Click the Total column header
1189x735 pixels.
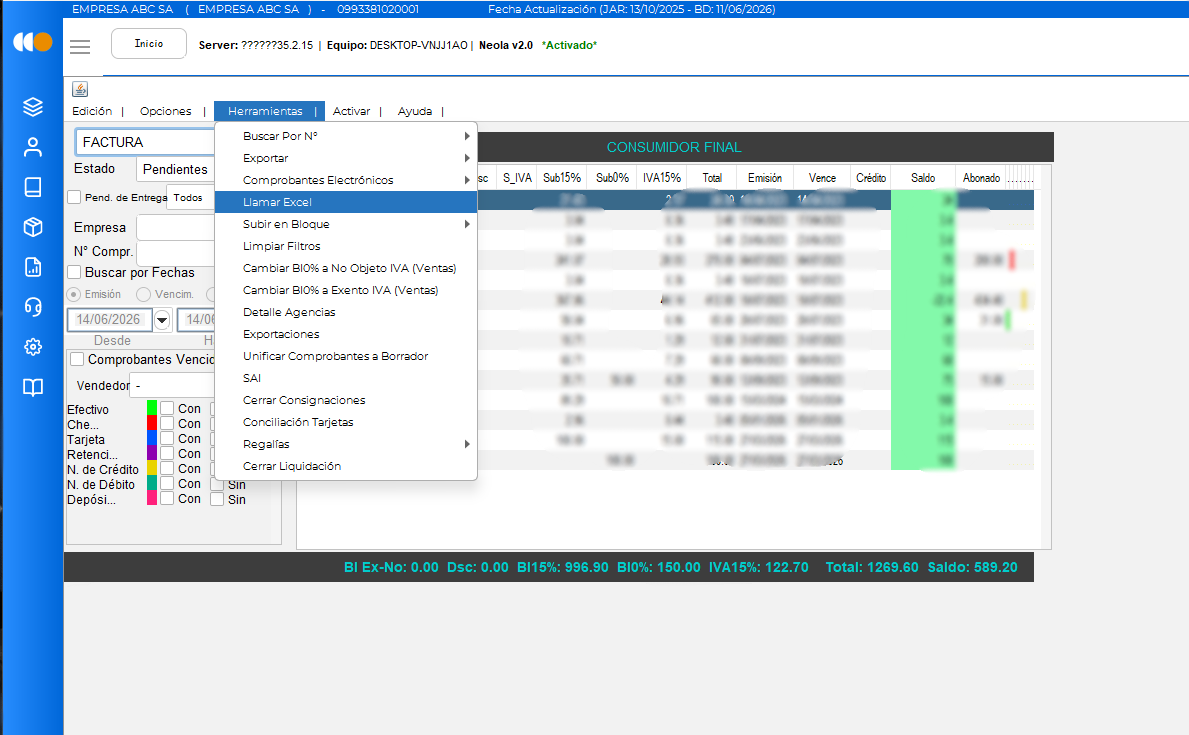pos(712,177)
